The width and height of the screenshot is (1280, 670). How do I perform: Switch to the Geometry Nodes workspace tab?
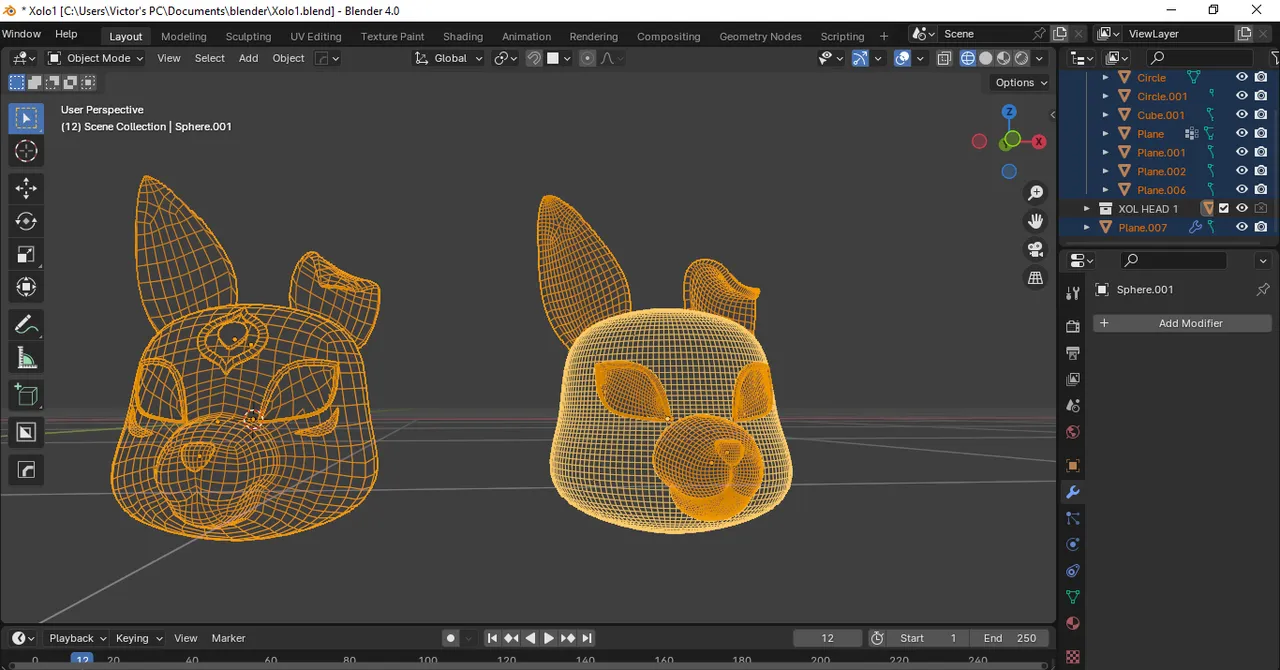[760, 36]
